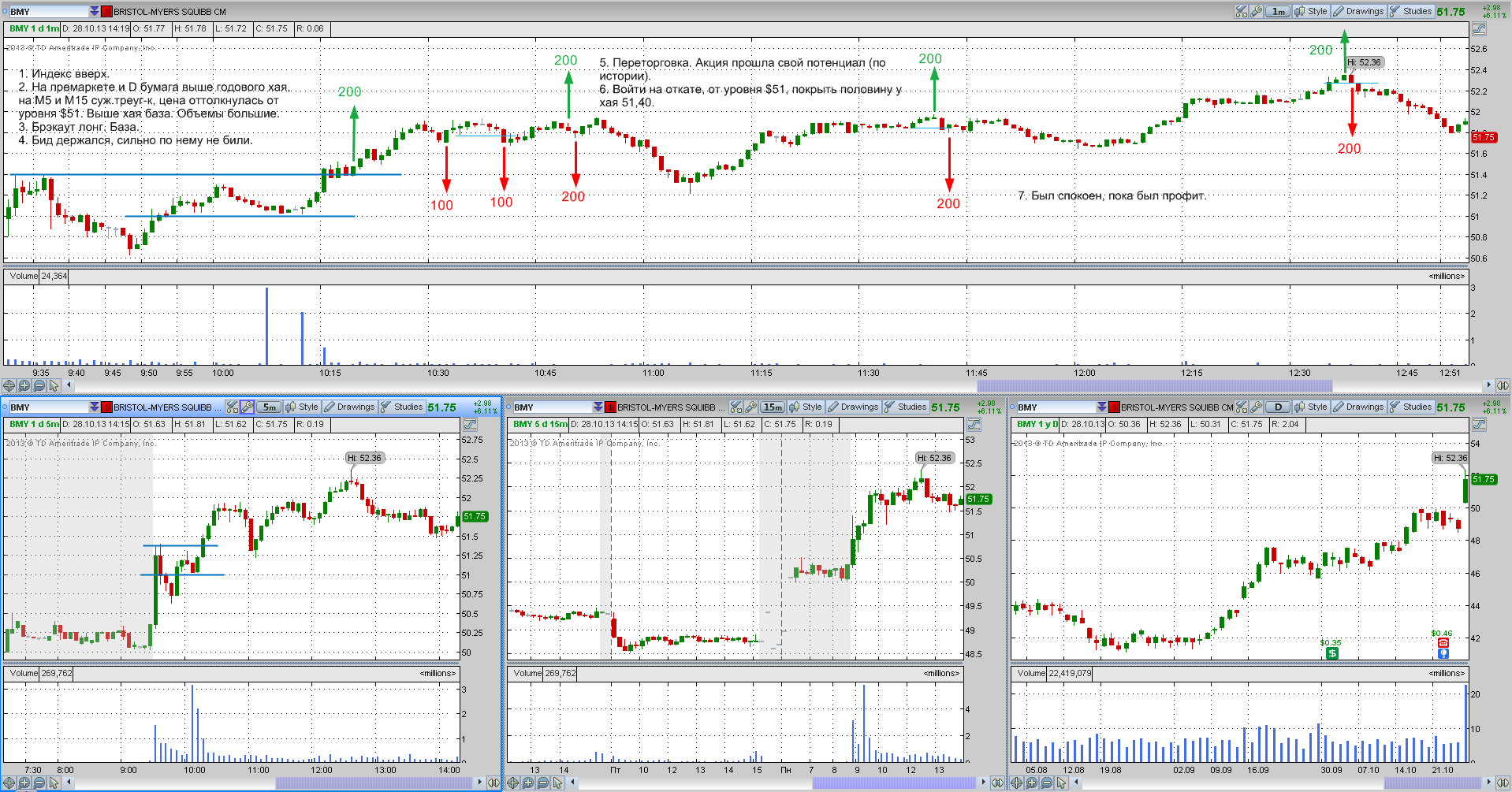
Task: Click red link color box in top chart
Action: click(x=106, y=11)
